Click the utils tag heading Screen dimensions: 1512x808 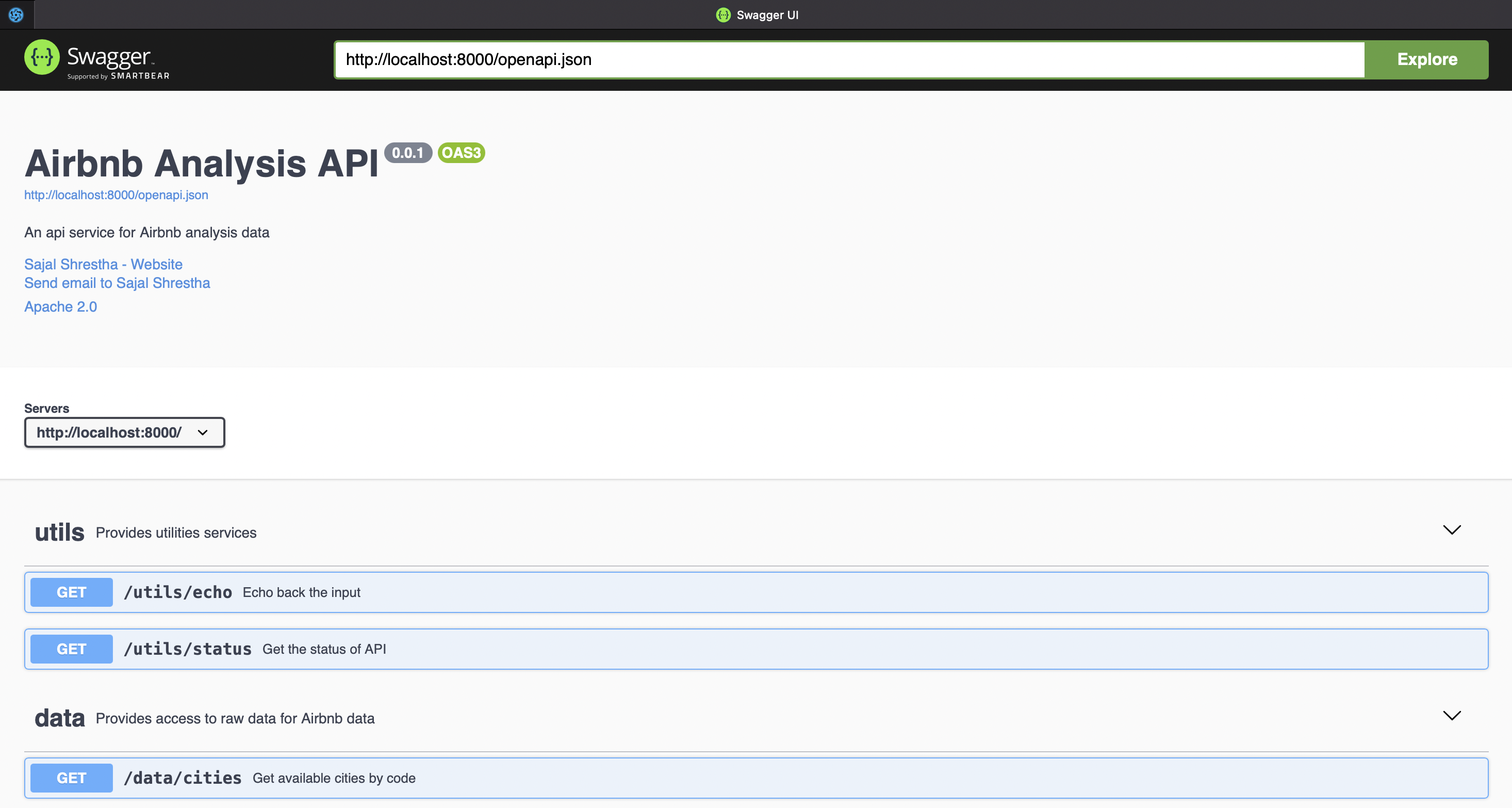coord(59,532)
